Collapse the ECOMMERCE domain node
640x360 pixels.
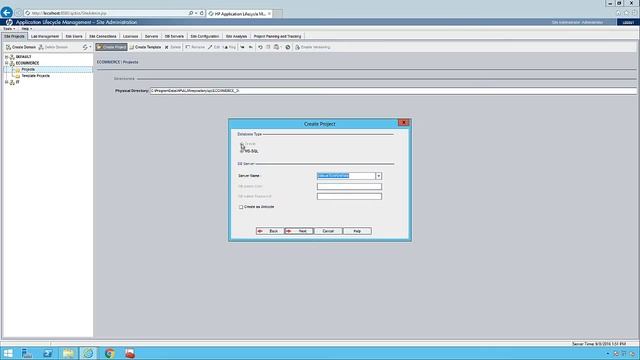point(7,63)
